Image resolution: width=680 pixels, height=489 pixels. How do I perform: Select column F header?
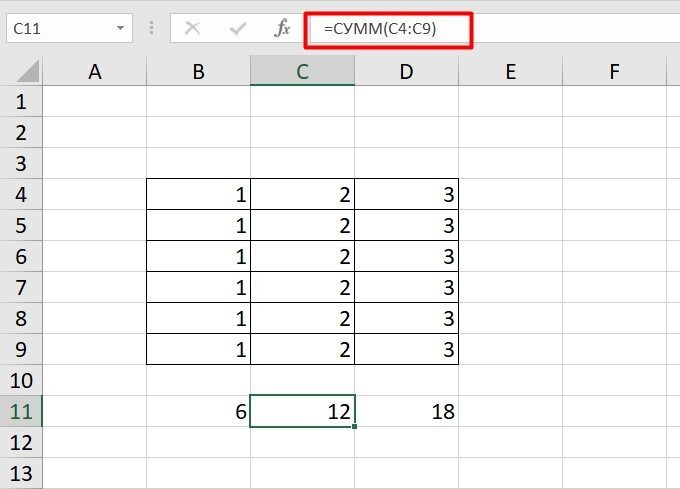(613, 71)
